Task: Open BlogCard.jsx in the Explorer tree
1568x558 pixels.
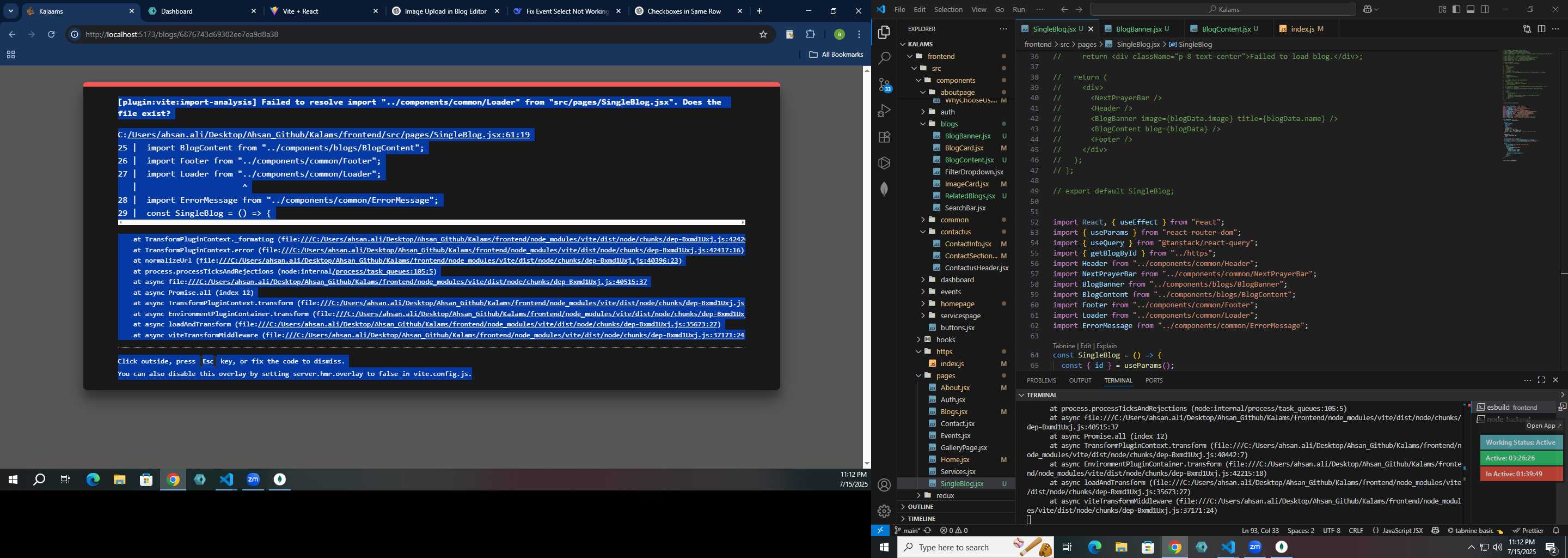Action: point(964,148)
